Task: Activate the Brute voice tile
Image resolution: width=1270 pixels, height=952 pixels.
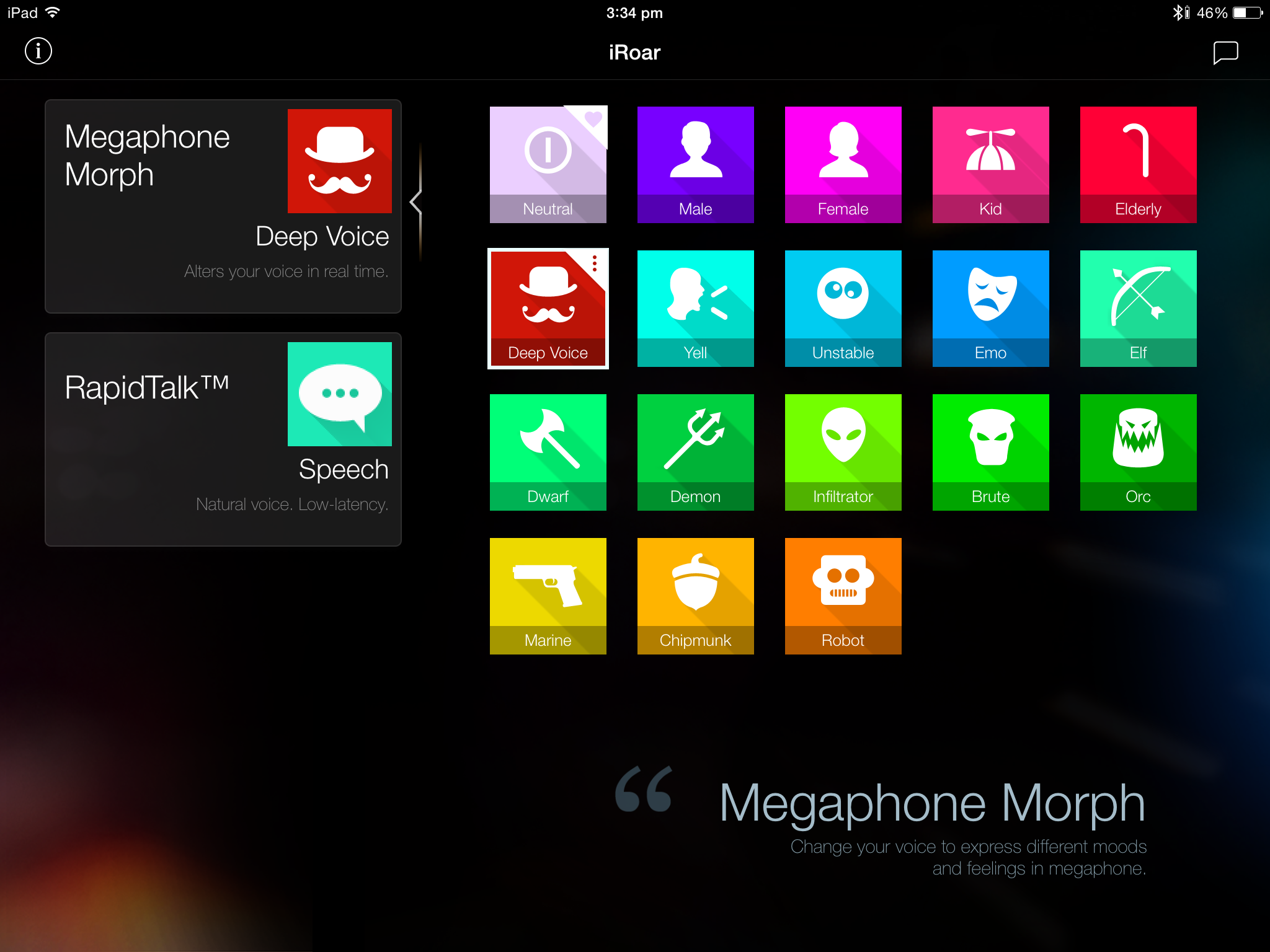Action: coord(991,452)
